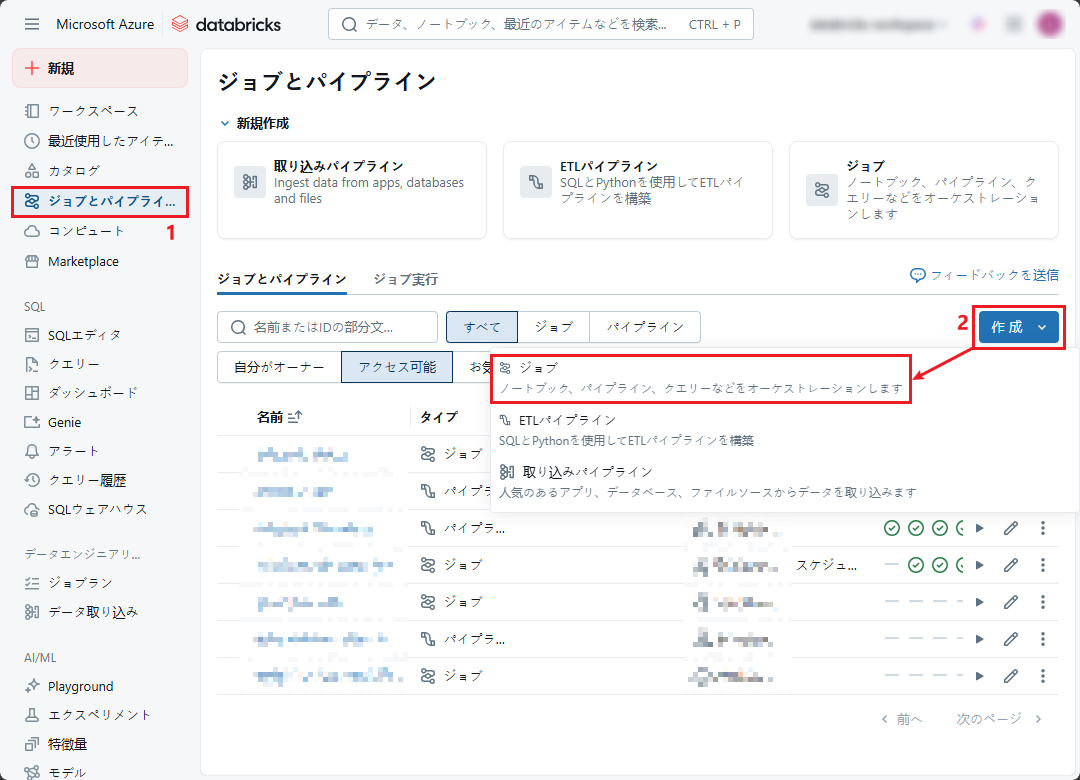The image size is (1080, 780).
Task: Click the Catalog icon in sidebar
Action: (32, 171)
